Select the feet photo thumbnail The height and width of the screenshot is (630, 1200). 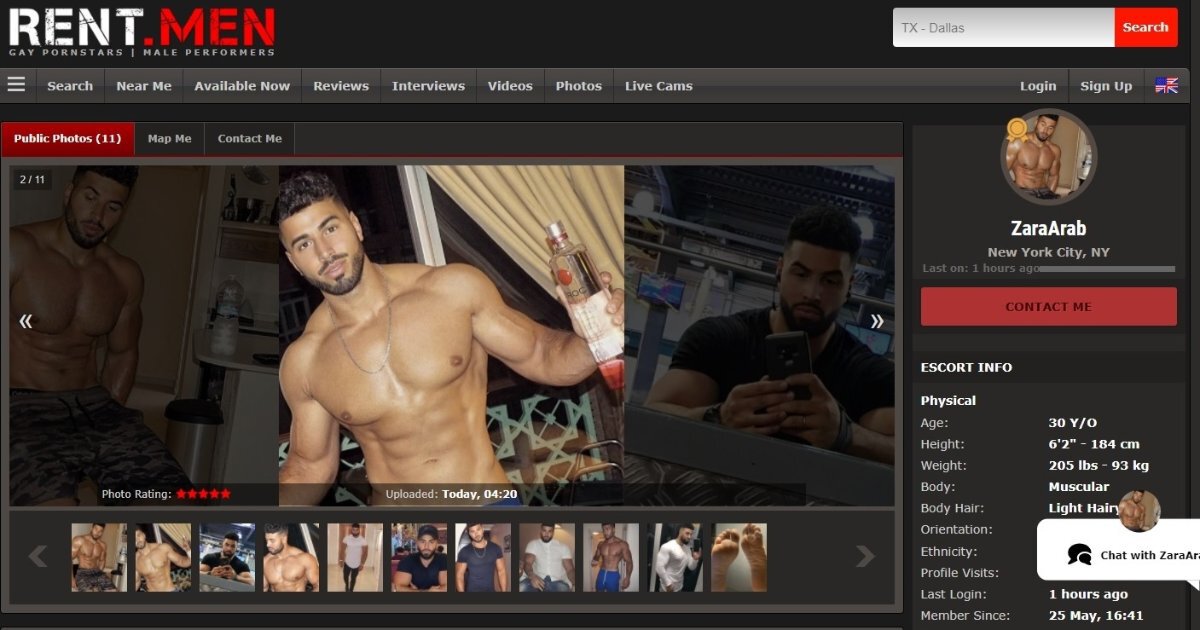(739, 557)
